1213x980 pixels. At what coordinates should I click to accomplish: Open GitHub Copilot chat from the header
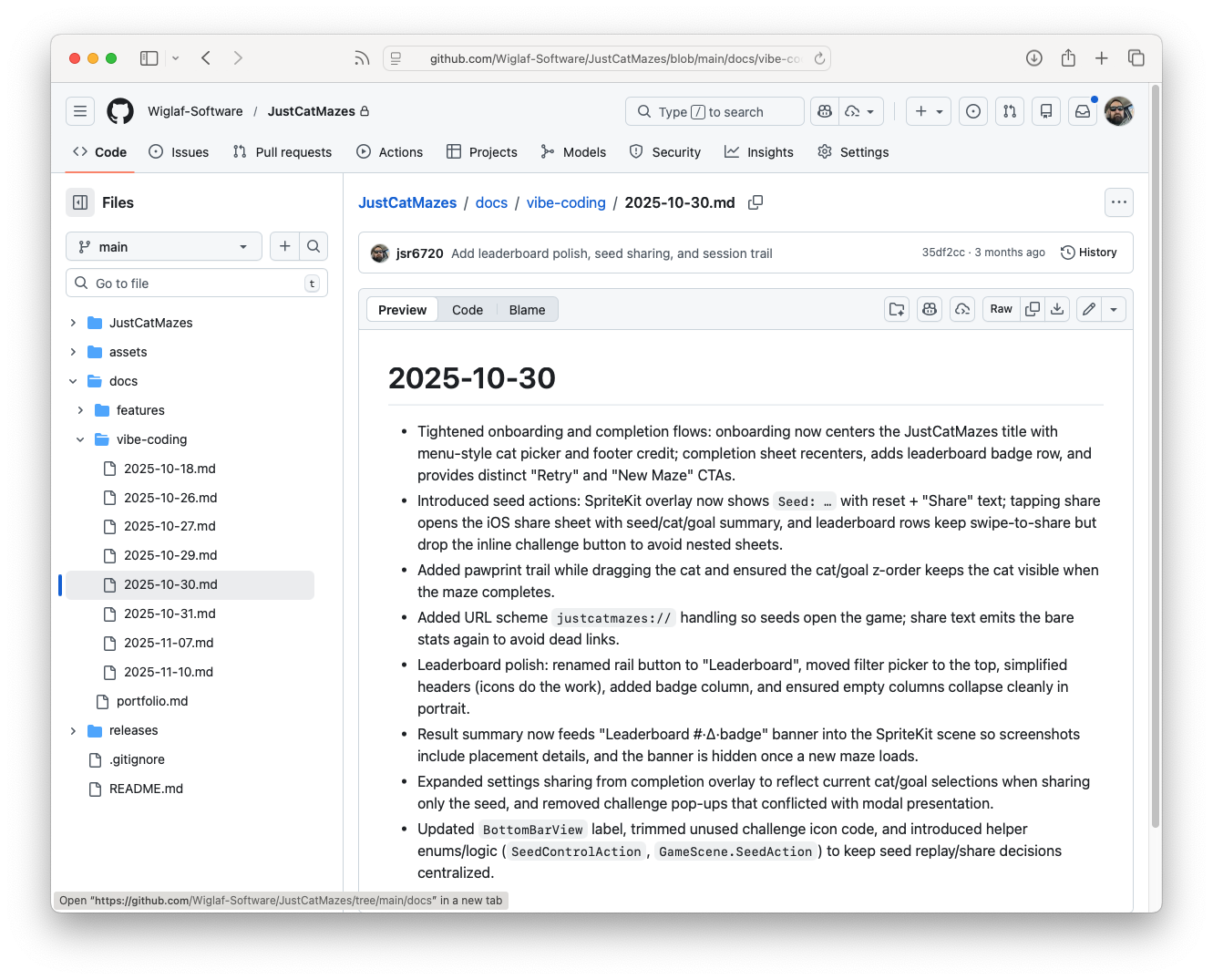(x=824, y=111)
